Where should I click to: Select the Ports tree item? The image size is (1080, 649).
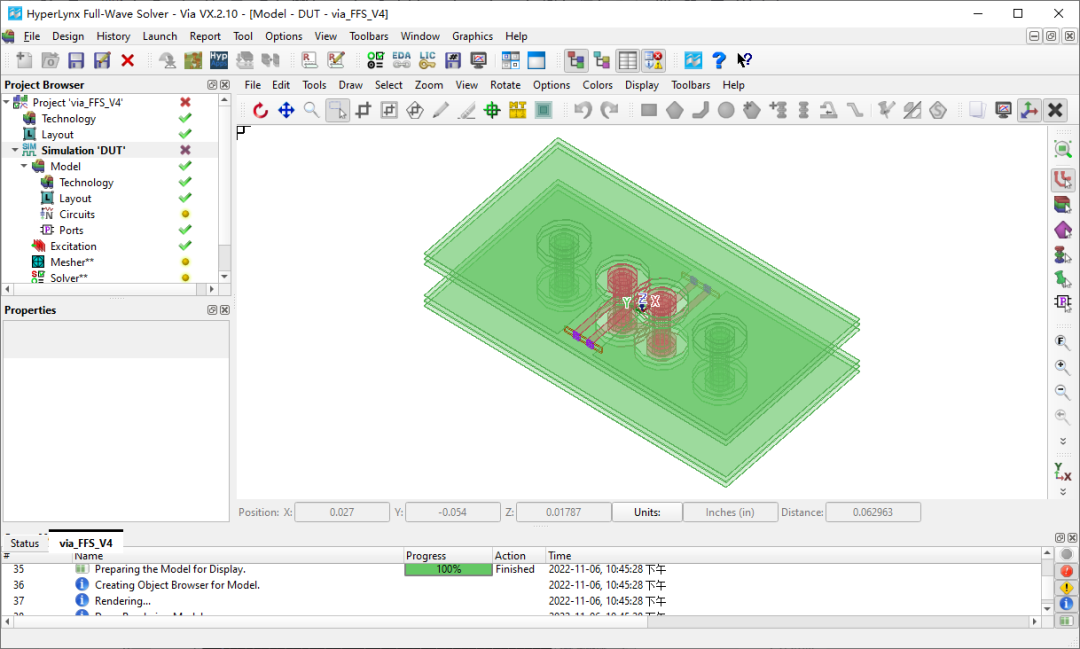click(x=71, y=231)
